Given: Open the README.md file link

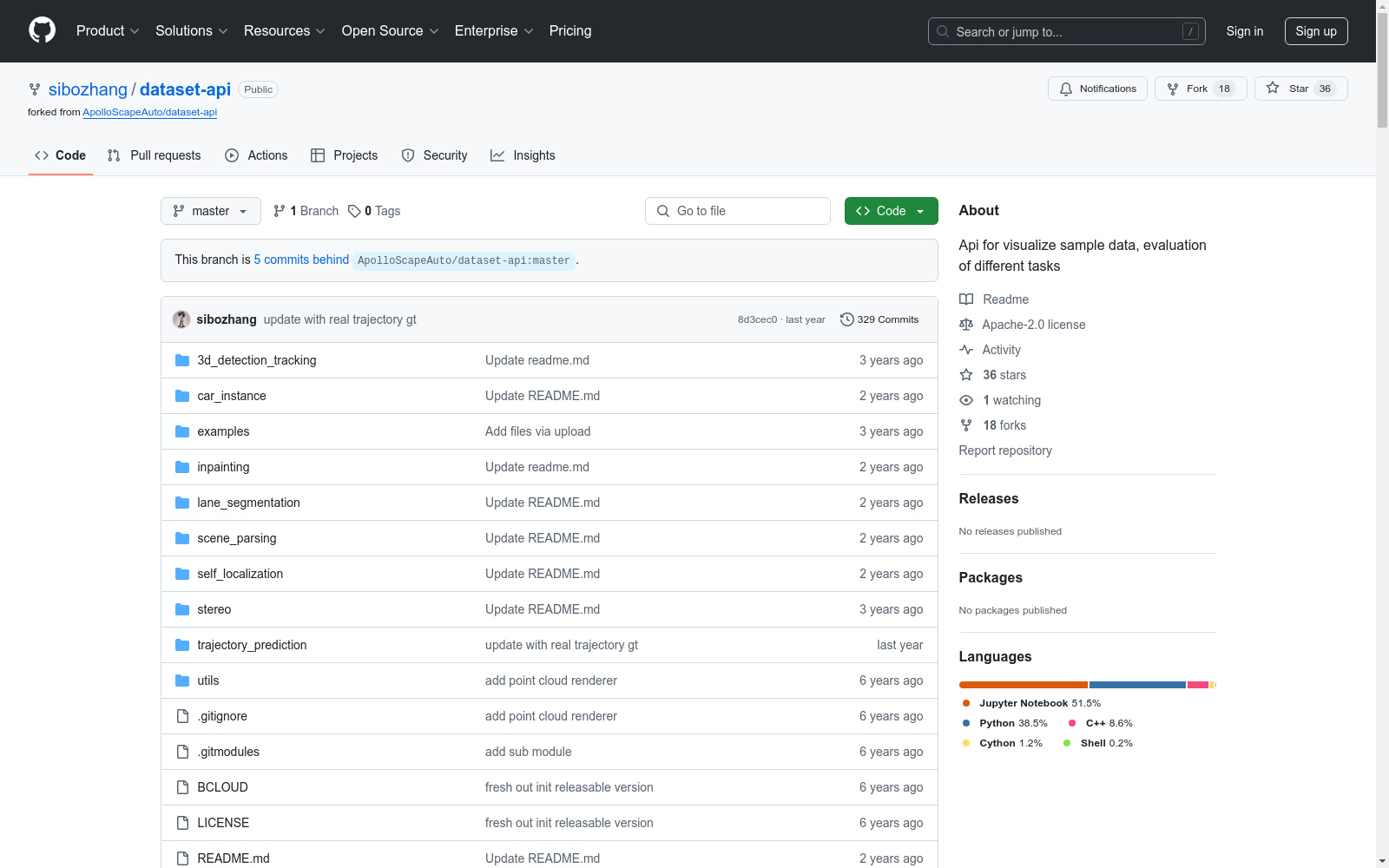Looking at the screenshot, I should [x=234, y=858].
